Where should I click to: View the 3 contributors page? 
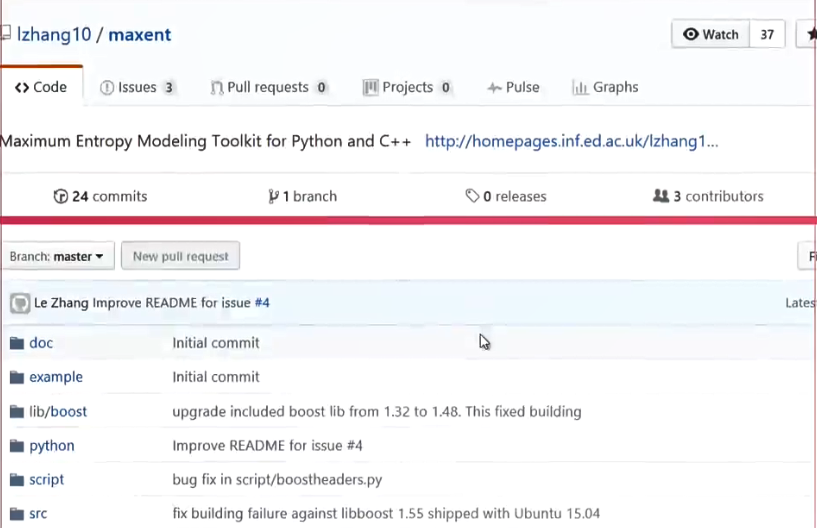[708, 197]
